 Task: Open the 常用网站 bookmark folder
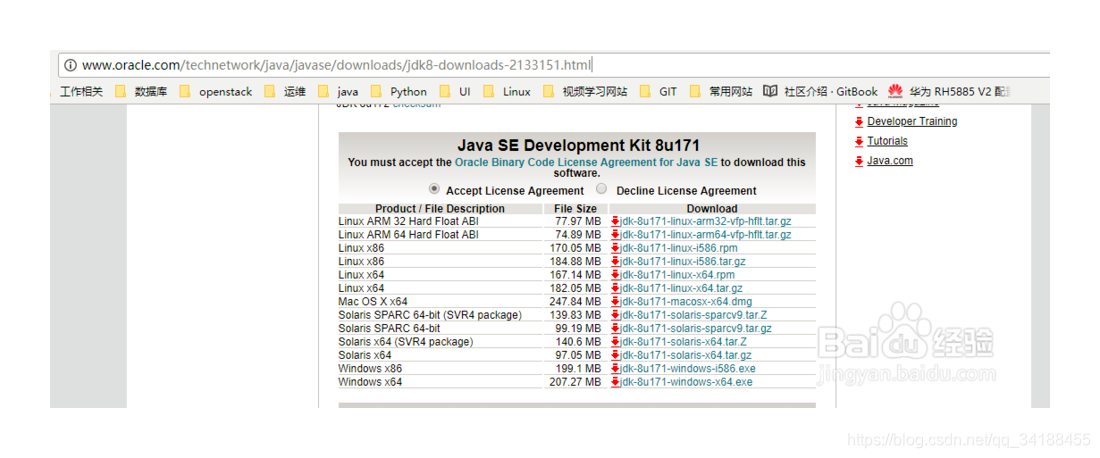[721, 92]
